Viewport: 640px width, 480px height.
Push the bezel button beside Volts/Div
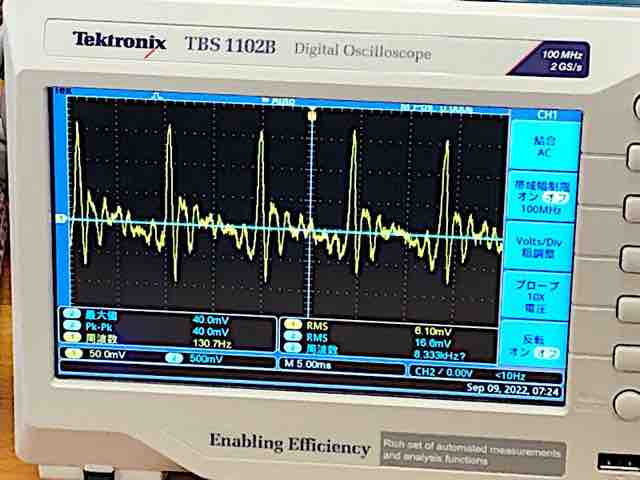point(631,259)
